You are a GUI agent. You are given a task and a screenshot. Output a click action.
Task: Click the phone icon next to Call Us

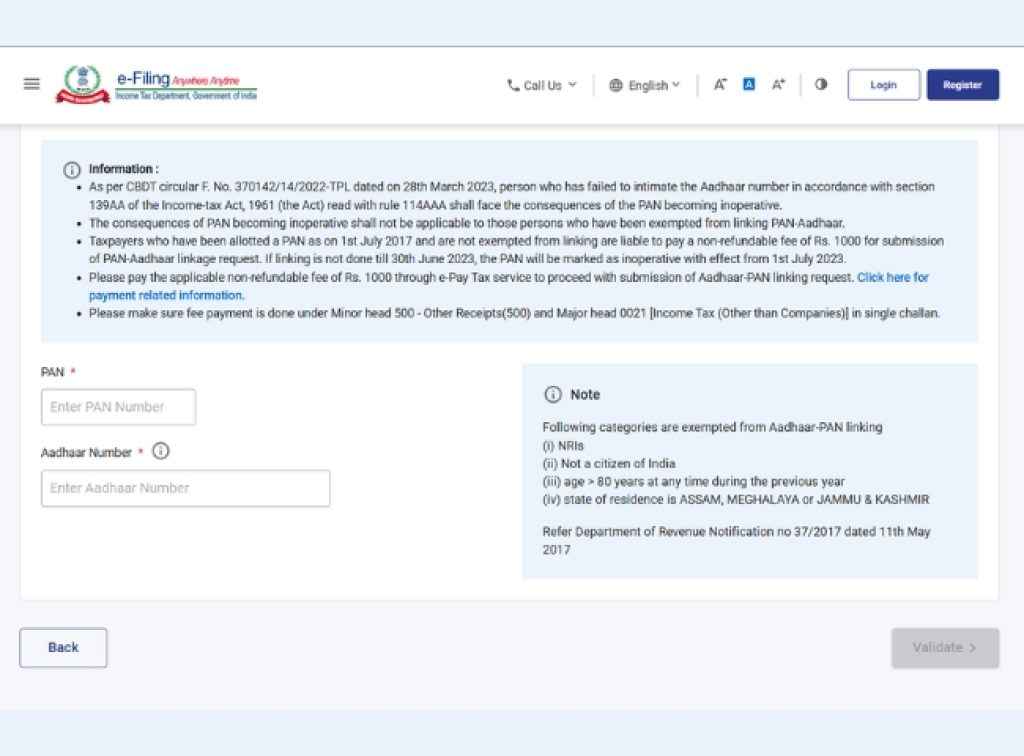512,86
